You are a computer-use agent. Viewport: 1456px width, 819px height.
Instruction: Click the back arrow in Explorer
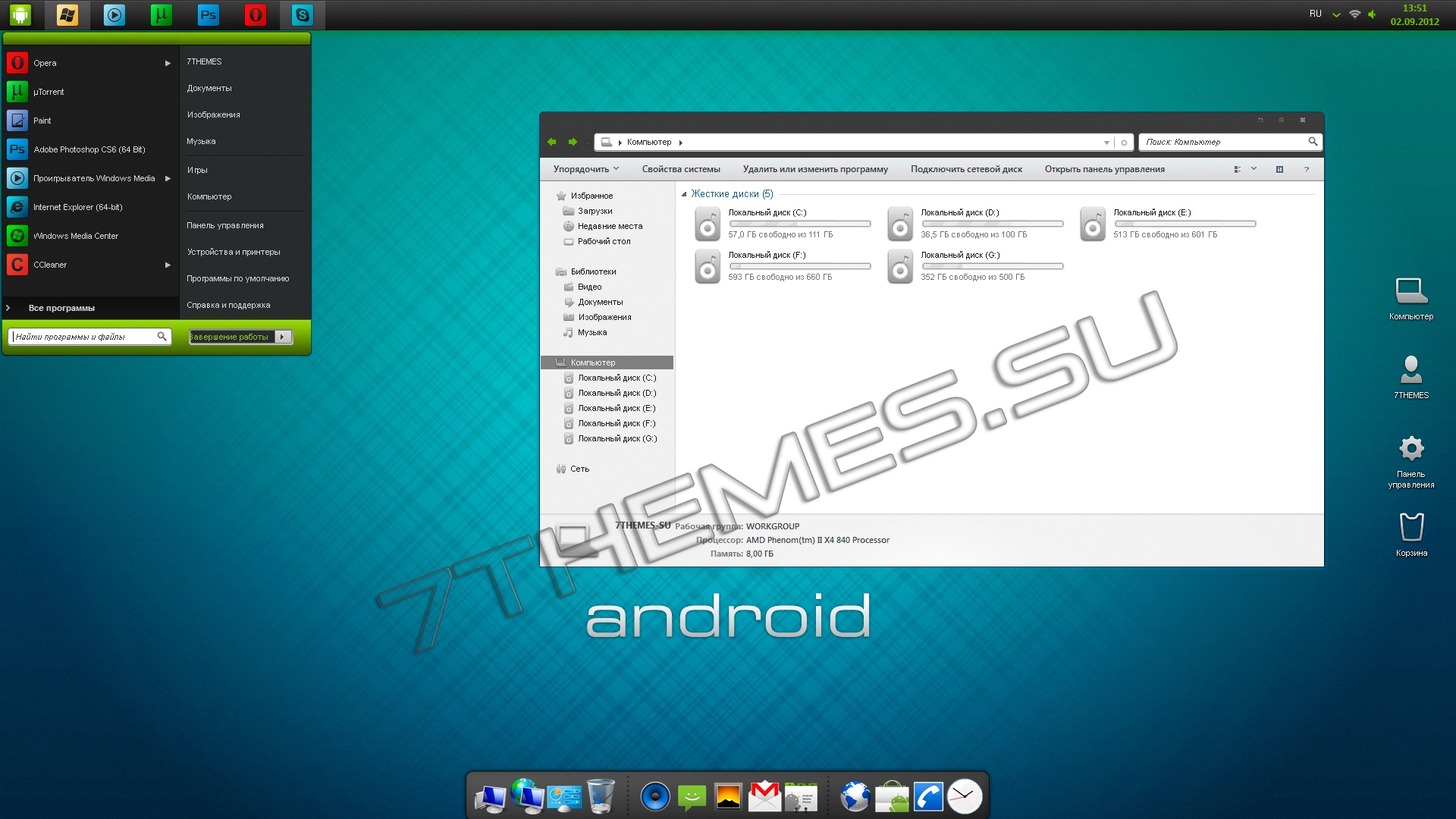click(552, 142)
